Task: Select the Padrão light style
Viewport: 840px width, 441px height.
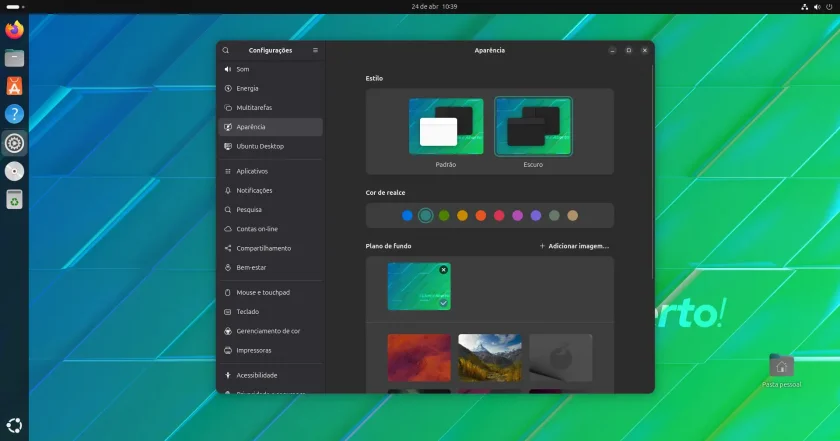Action: 446,126
